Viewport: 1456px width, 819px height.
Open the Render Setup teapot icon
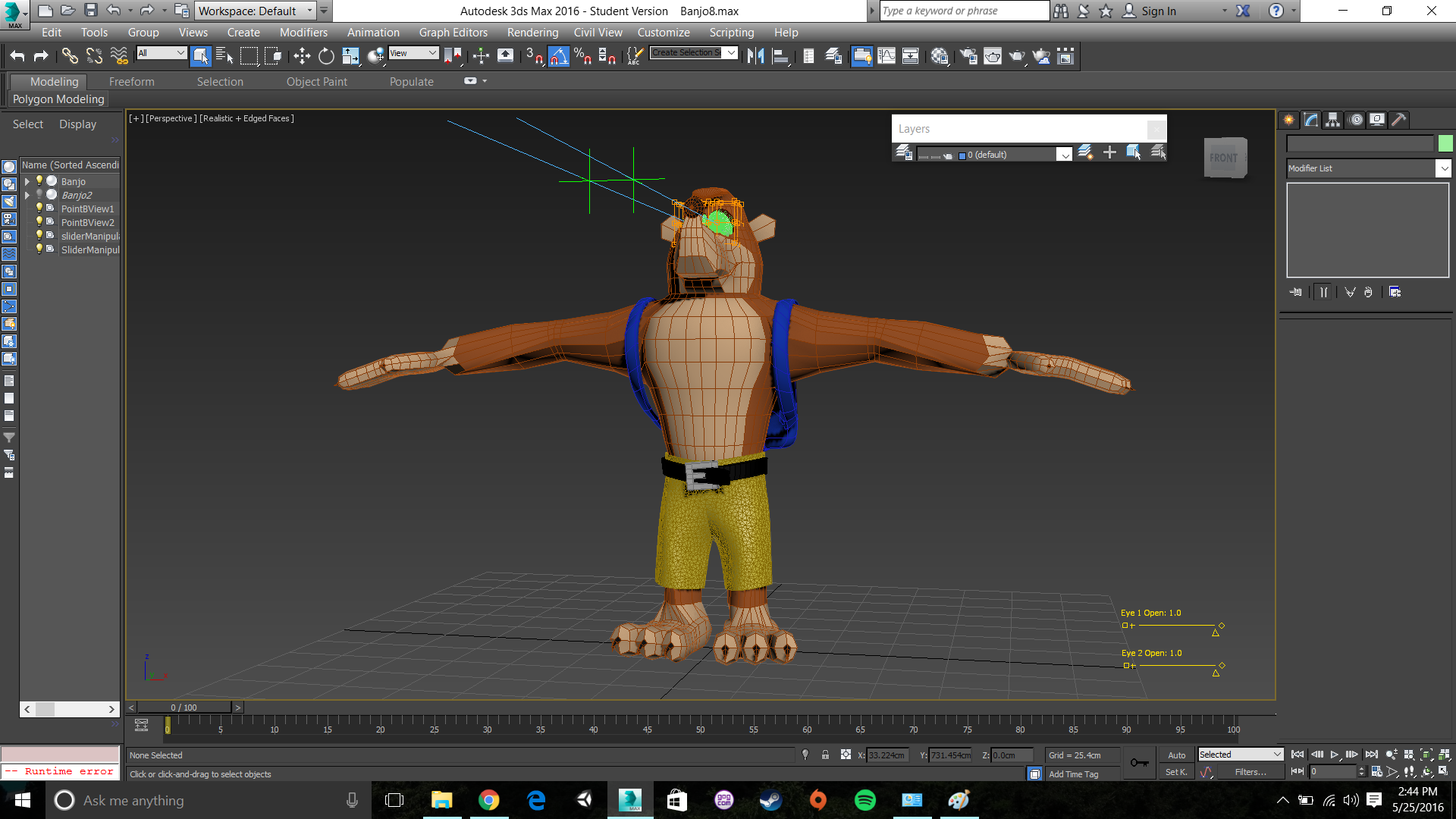tap(968, 56)
